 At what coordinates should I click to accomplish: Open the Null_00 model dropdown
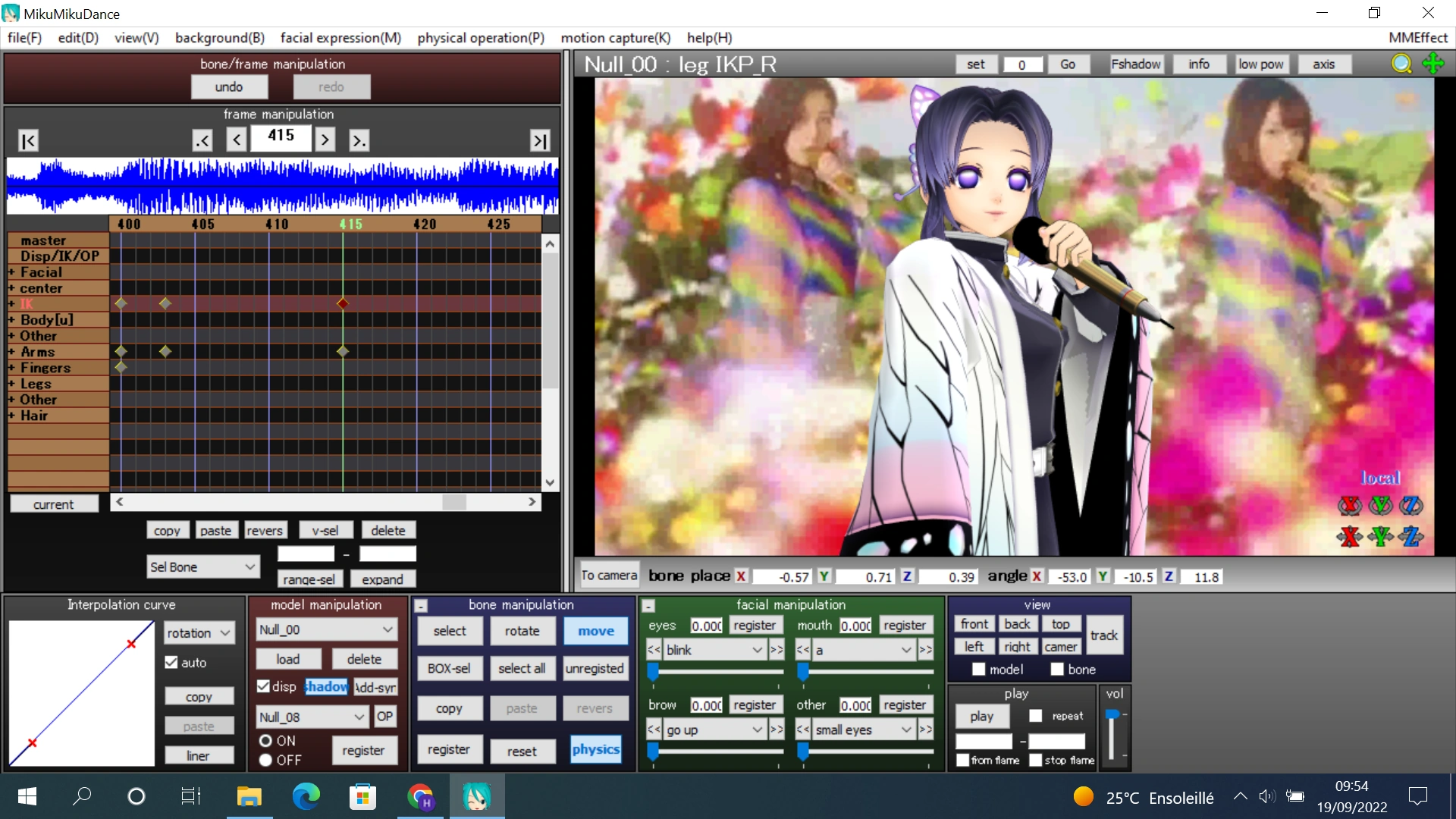[x=326, y=630]
